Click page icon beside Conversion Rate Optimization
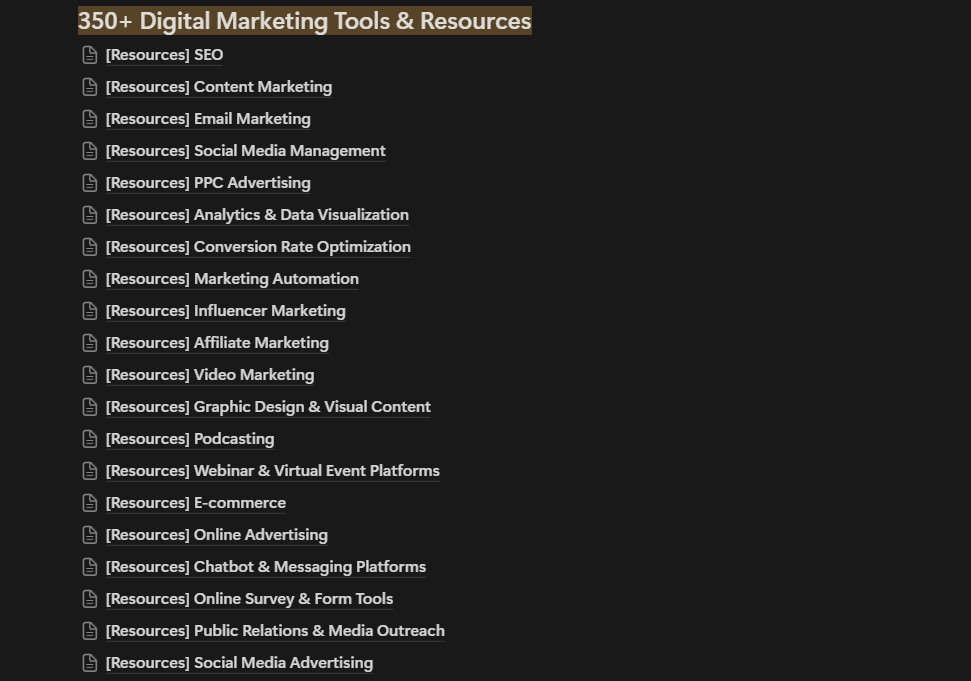Screen dimensions: 971x681 (90, 247)
